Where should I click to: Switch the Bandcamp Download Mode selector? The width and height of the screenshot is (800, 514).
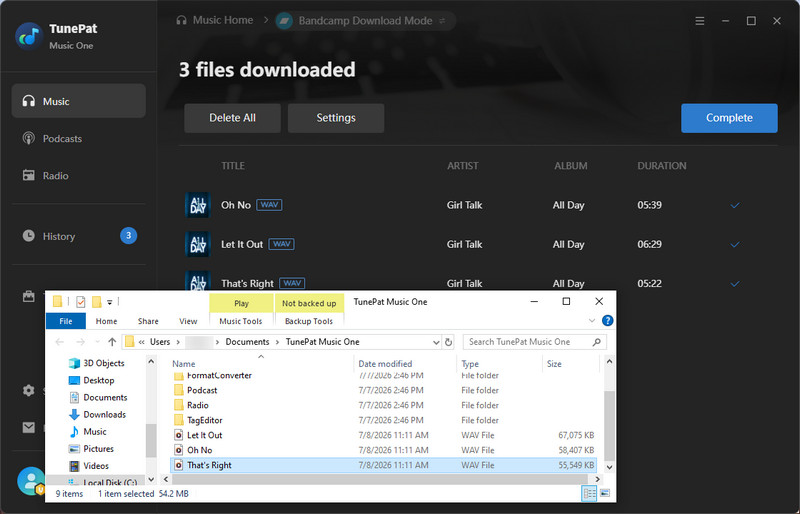(365, 21)
